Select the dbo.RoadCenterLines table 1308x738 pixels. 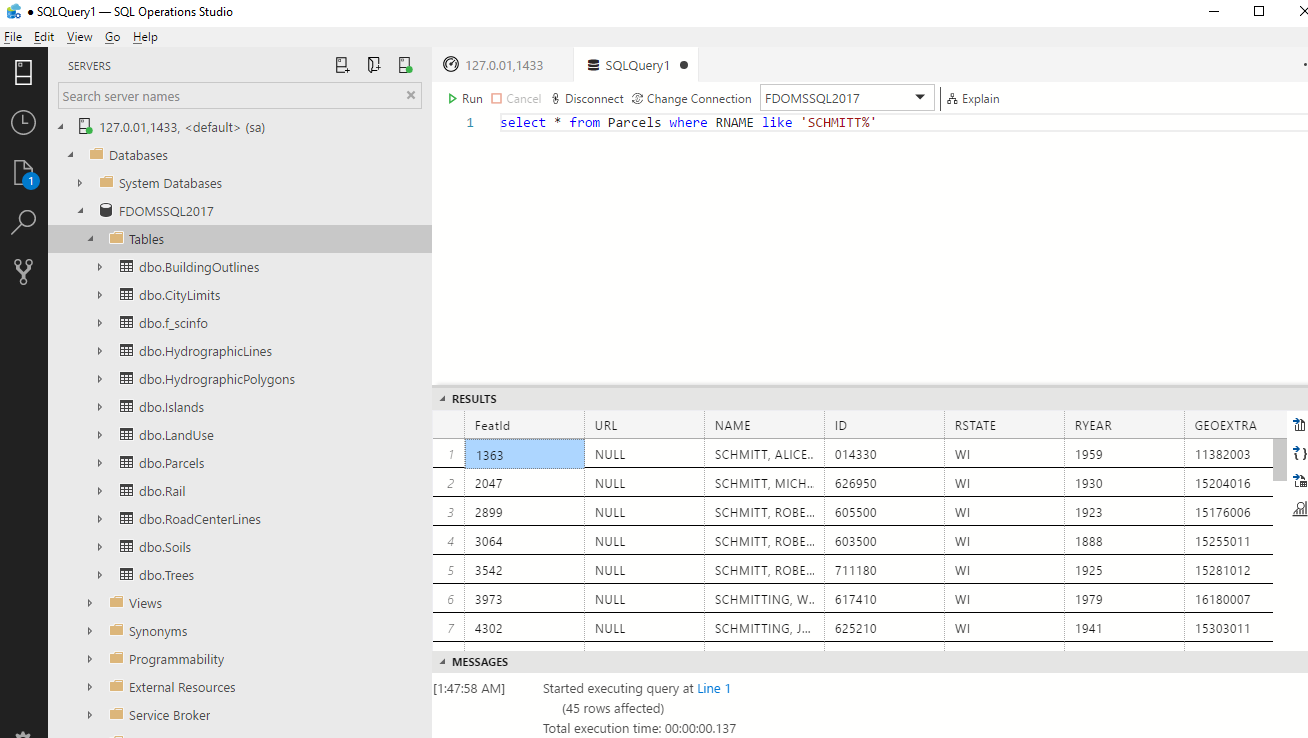[x=200, y=519]
